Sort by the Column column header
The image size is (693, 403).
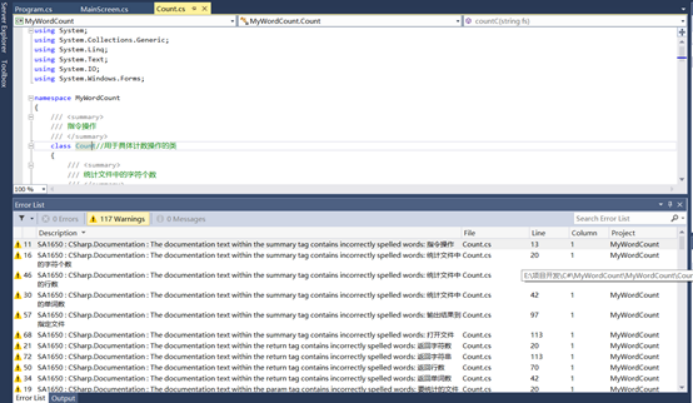click(x=588, y=233)
